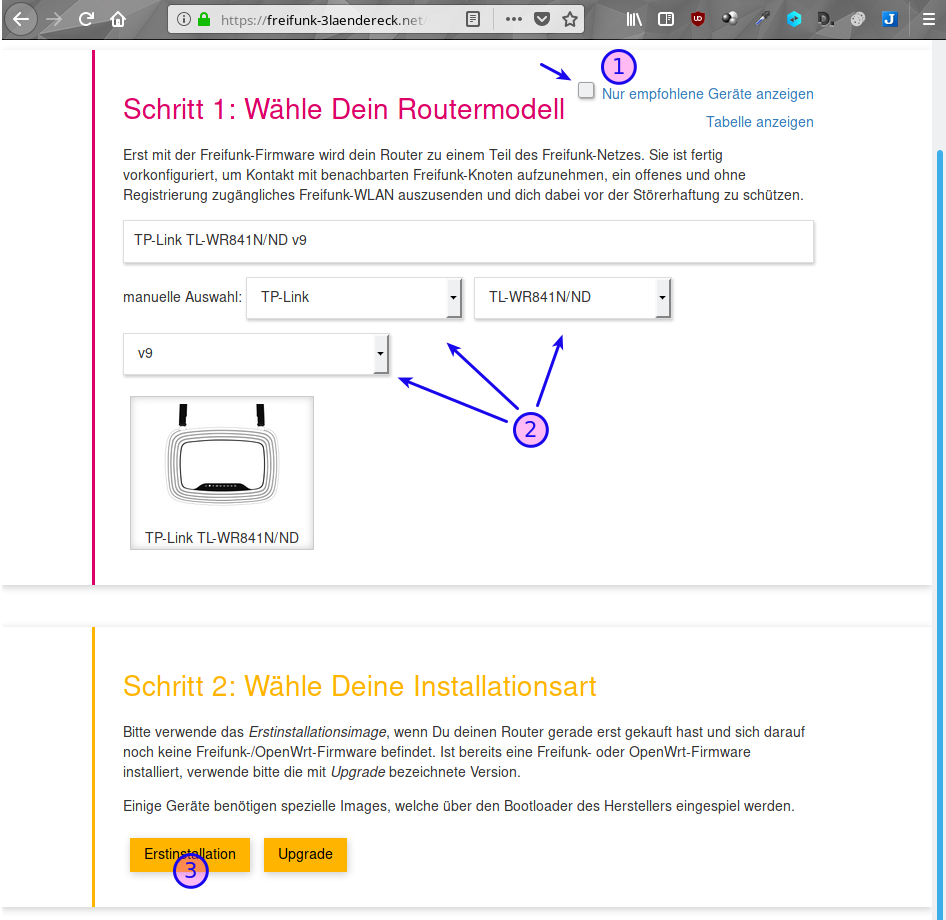Open the cookie extension icon
The width and height of the screenshot is (946, 920).
(857, 19)
